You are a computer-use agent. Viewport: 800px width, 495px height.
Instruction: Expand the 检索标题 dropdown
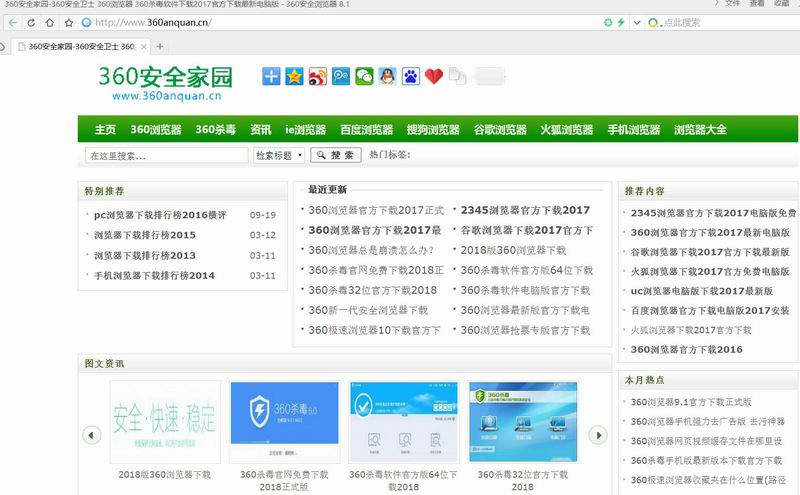pyautogui.click(x=279, y=156)
